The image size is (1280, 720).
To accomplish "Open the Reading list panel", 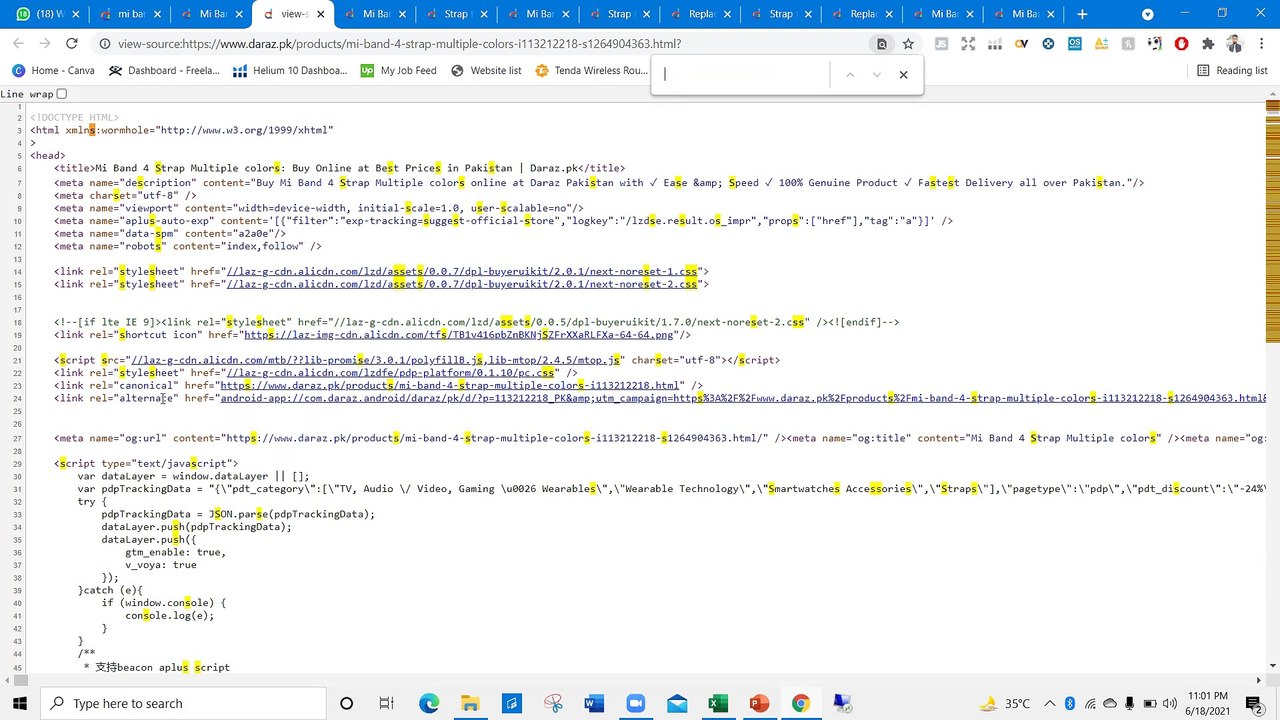I will coord(1232,71).
